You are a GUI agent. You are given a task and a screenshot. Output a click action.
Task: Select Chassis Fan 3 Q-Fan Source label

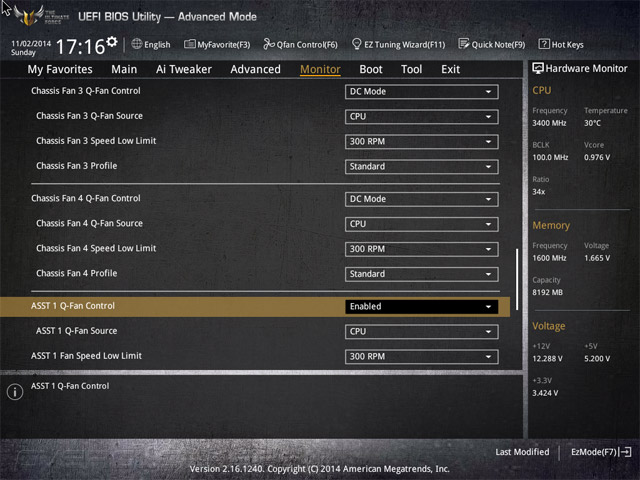coord(89,116)
